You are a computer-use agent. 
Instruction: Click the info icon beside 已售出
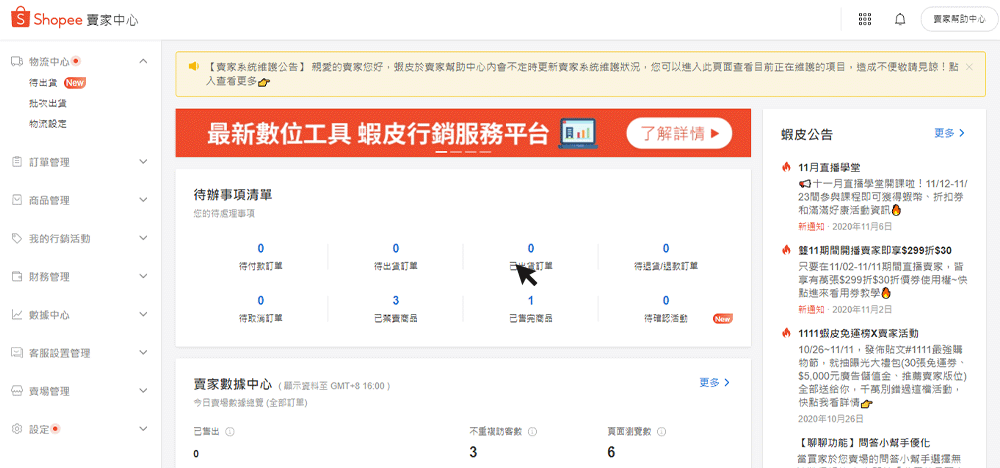tap(230, 432)
